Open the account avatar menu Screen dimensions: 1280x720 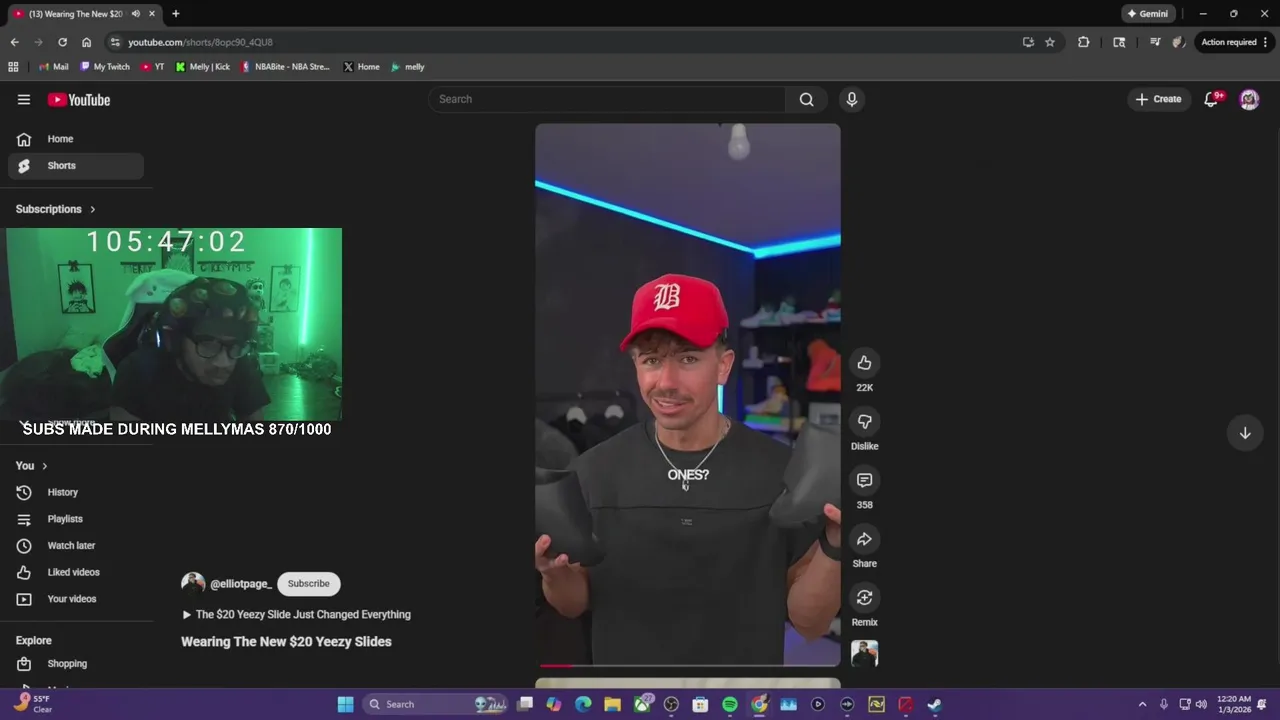click(x=1249, y=99)
